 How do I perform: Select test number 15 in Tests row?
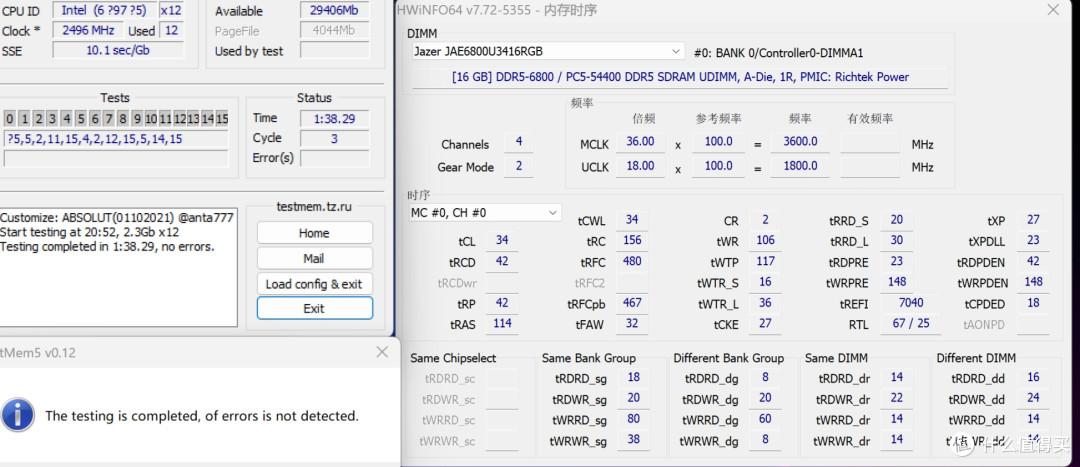222,118
